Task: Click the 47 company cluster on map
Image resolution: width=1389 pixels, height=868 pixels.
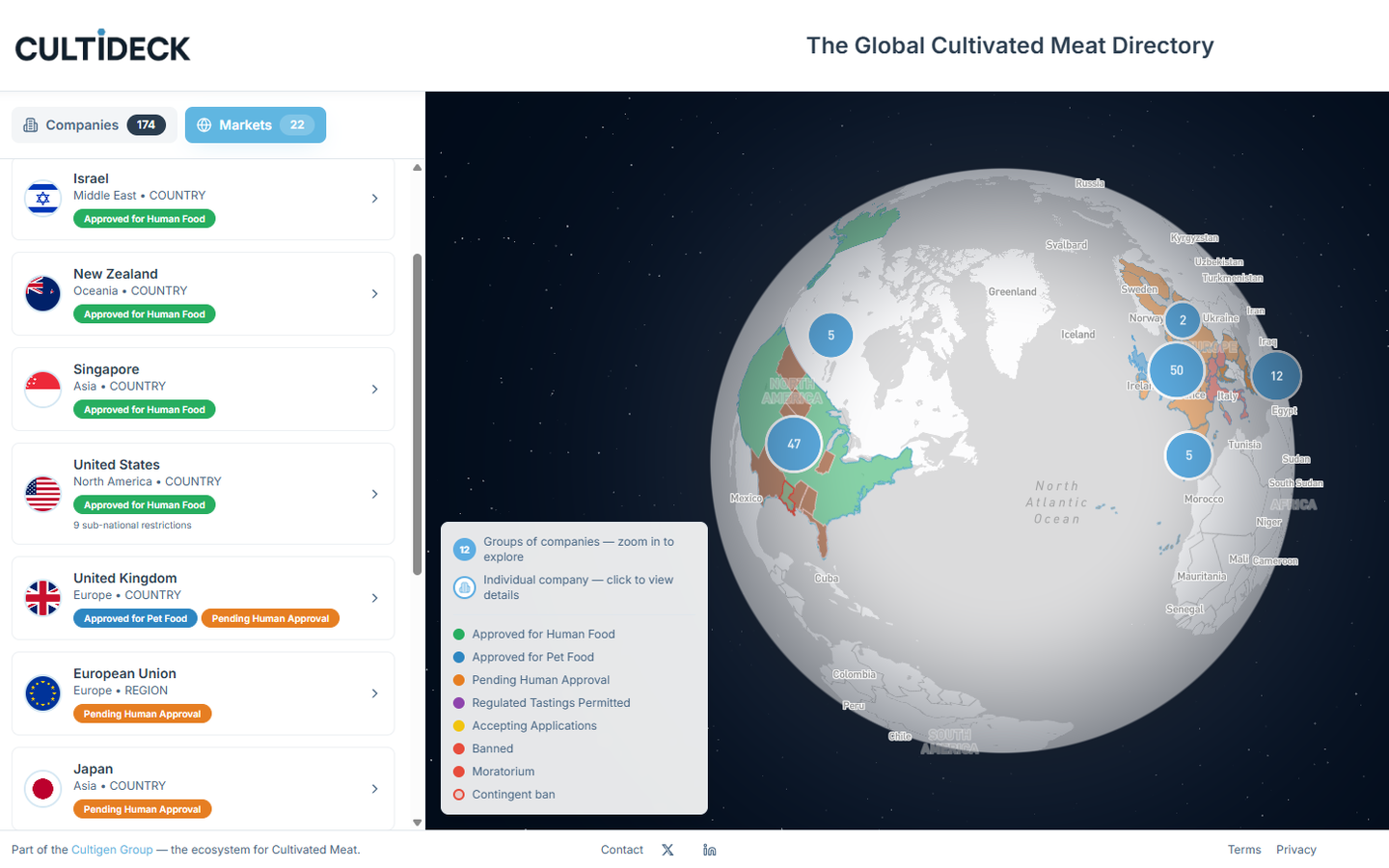Action: pyautogui.click(x=794, y=444)
